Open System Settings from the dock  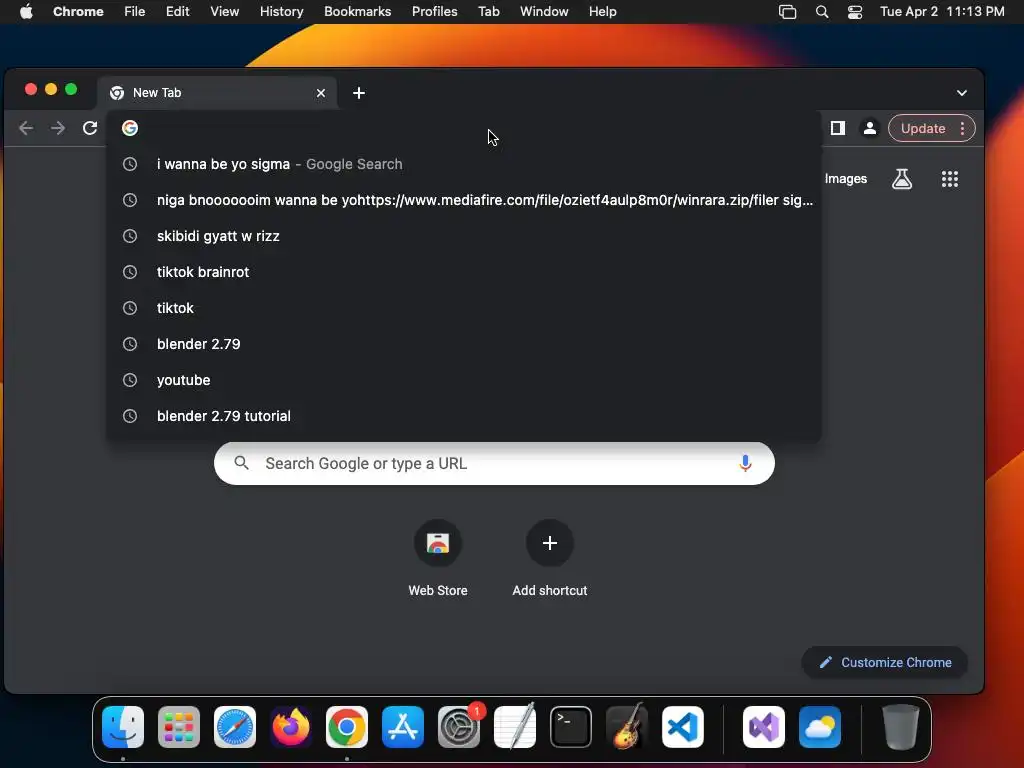tap(459, 727)
